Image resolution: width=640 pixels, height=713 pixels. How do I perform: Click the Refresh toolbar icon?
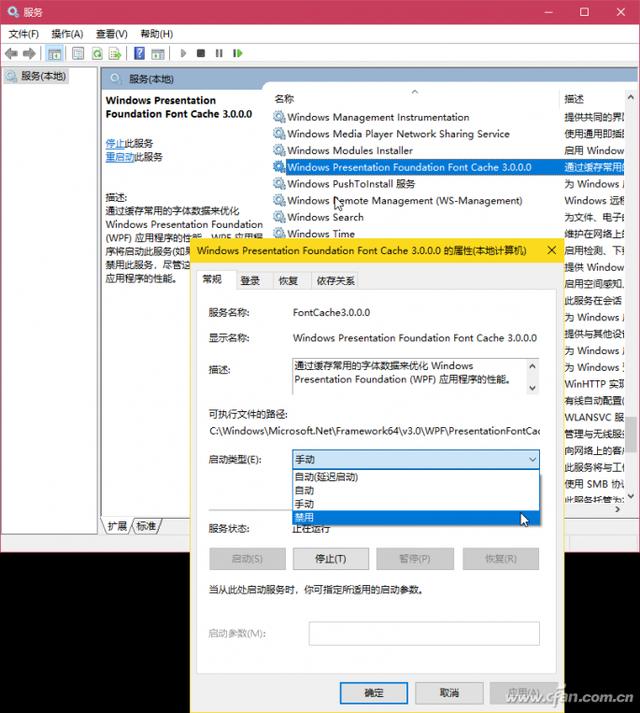coord(97,54)
